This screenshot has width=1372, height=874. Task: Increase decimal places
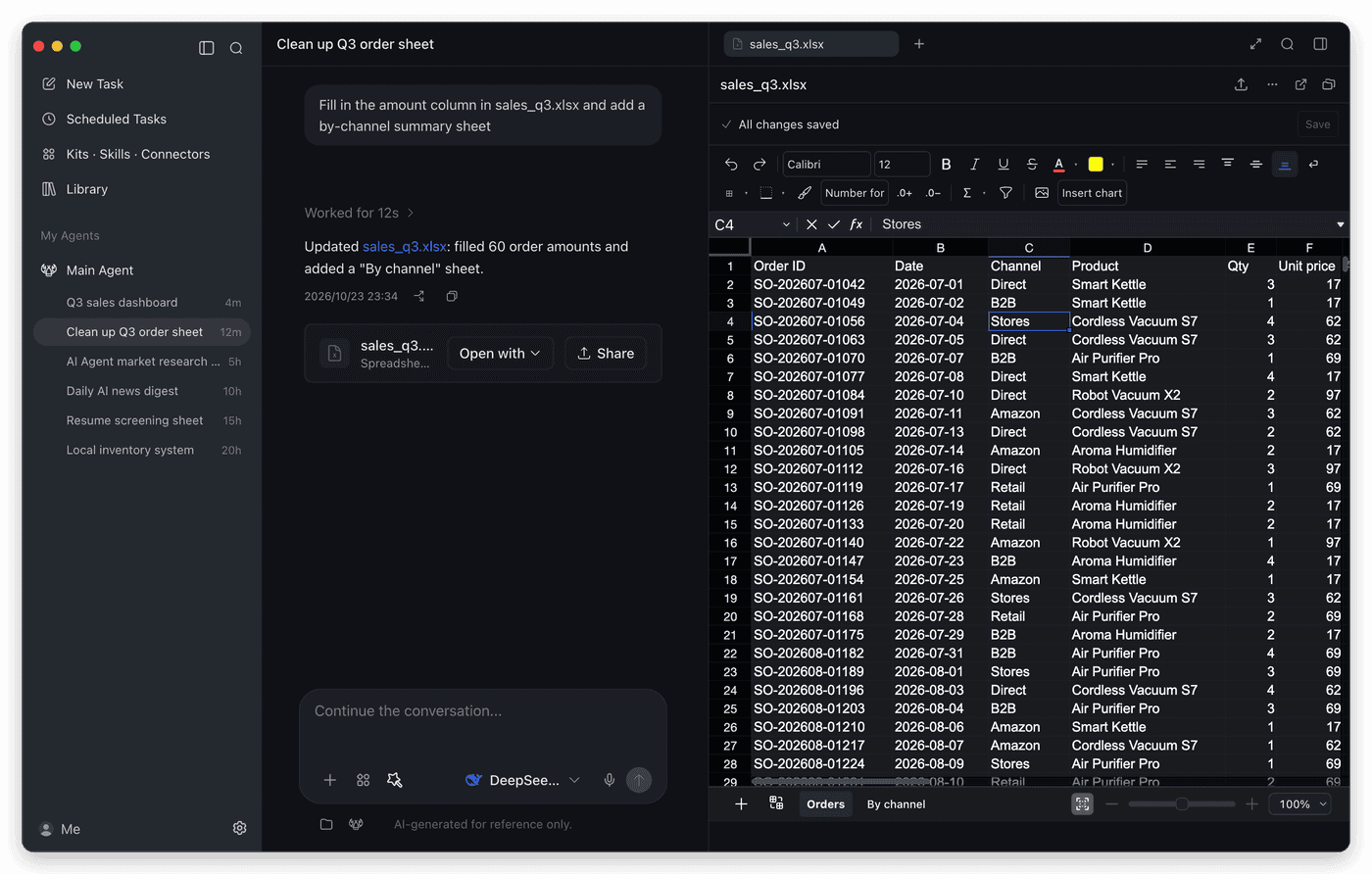click(x=905, y=193)
